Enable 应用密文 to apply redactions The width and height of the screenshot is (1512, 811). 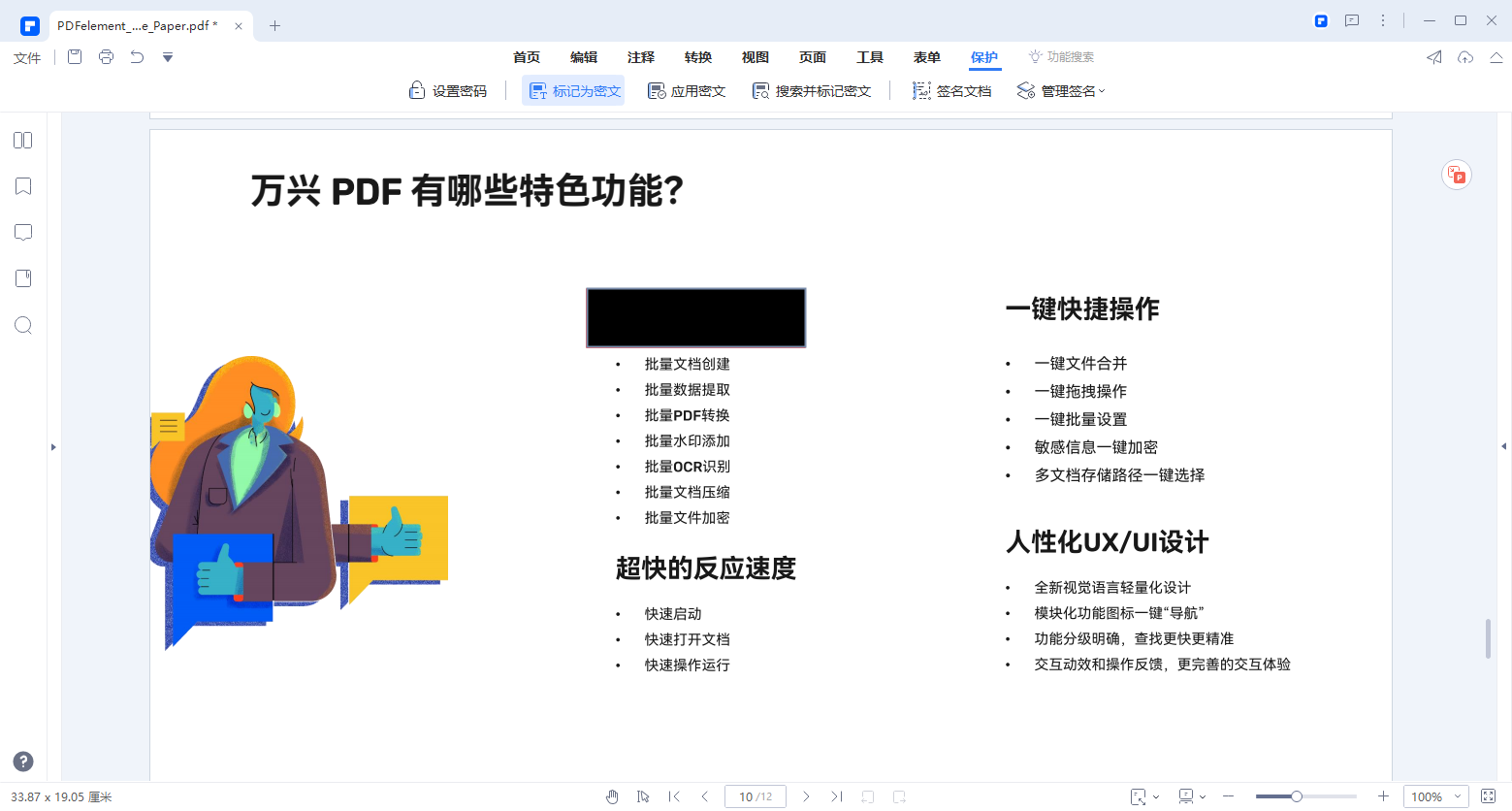click(687, 89)
